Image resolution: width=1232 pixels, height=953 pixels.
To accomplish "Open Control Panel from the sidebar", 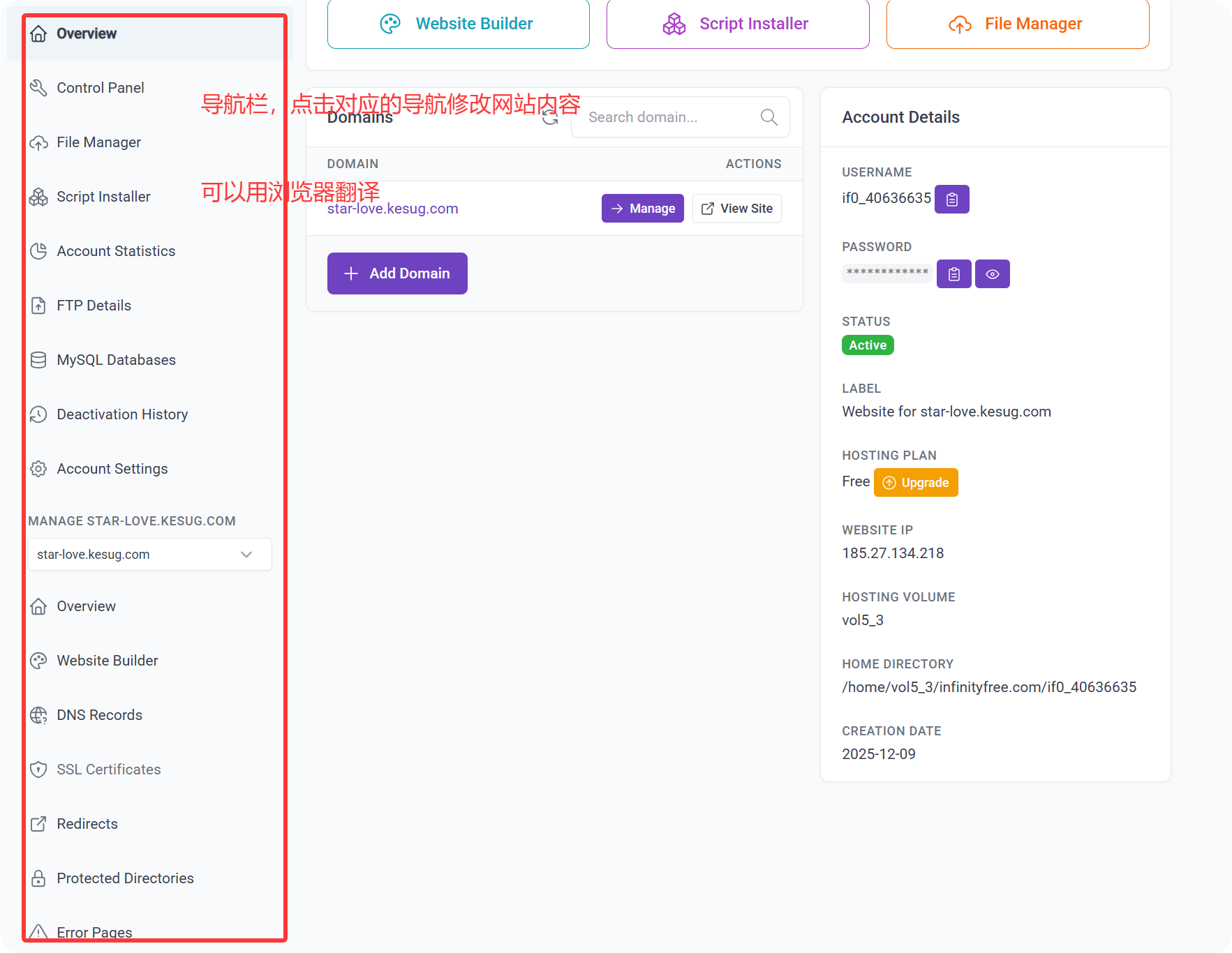I will click(x=100, y=88).
